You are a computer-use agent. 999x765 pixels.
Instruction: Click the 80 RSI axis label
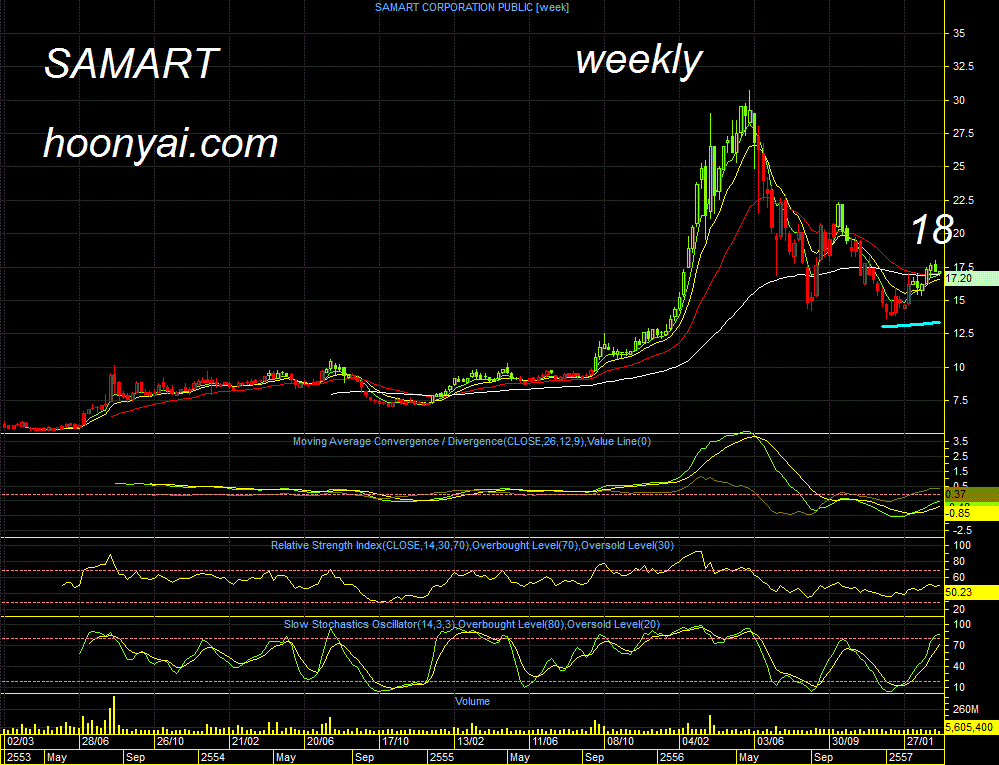click(x=959, y=561)
